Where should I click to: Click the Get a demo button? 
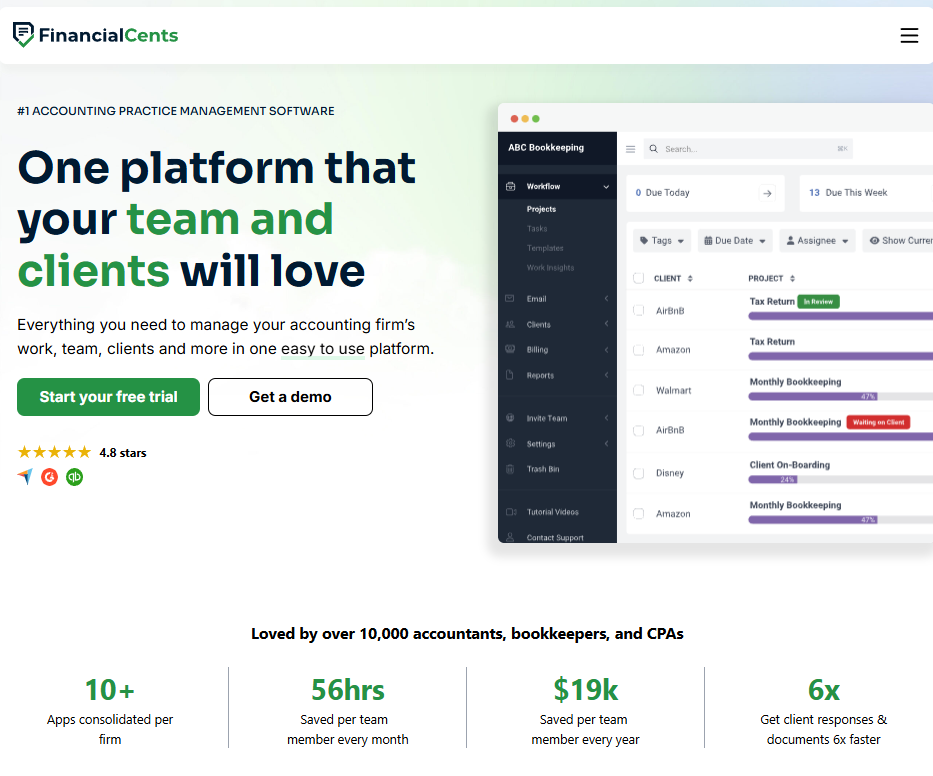tap(290, 397)
